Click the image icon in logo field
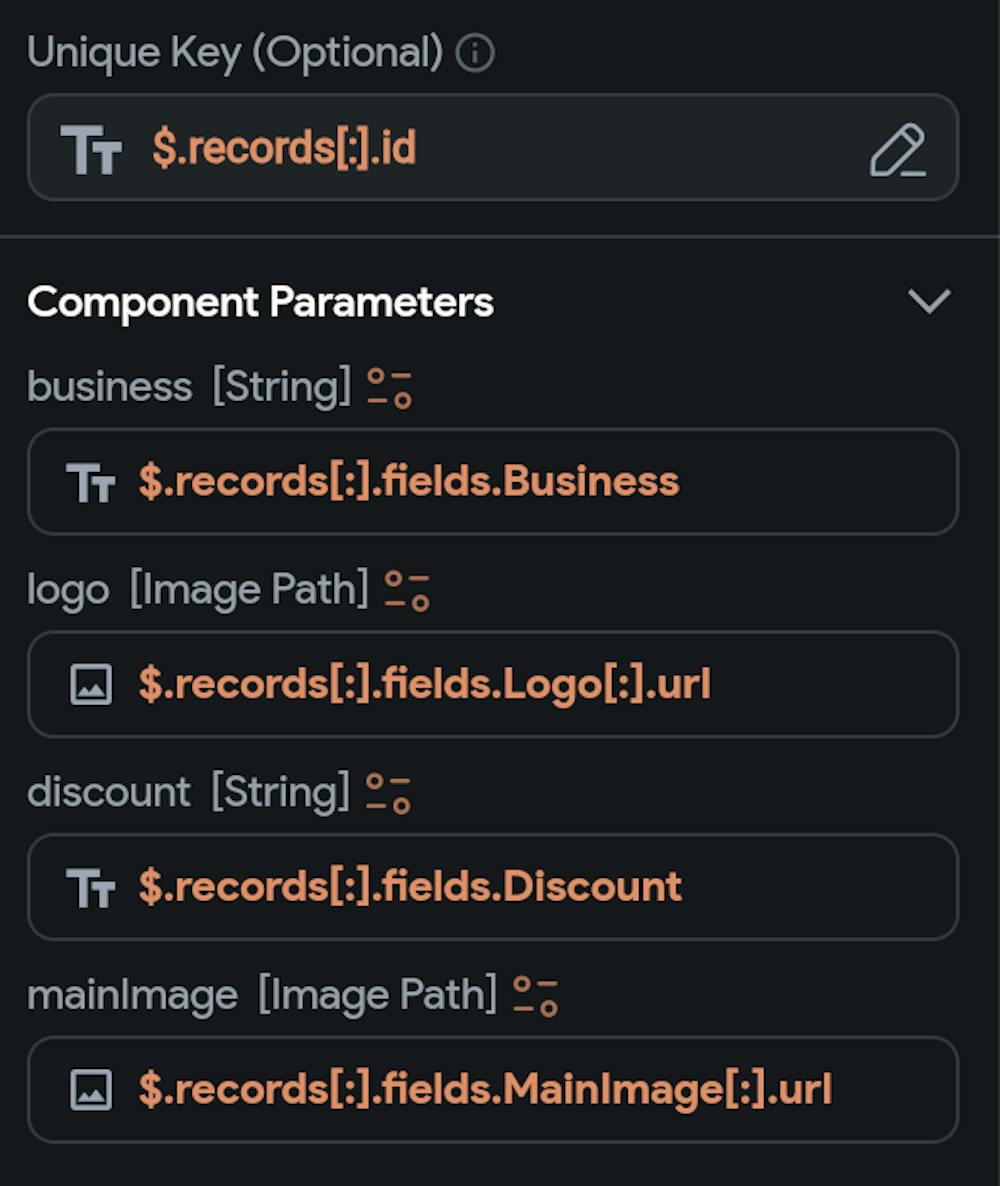Screen dimensions: 1000x1186 pos(91,685)
